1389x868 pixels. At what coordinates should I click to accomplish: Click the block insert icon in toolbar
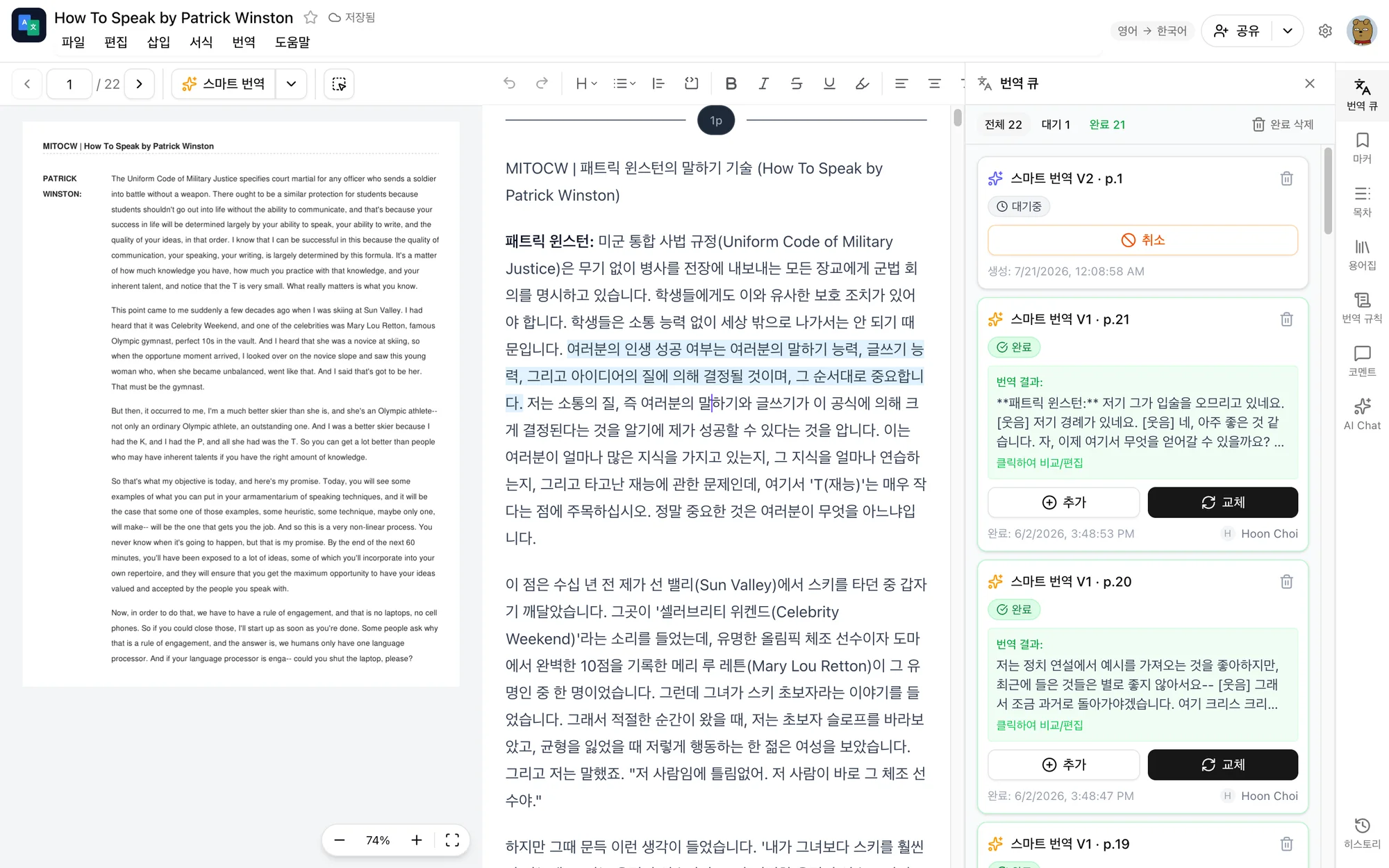pyautogui.click(x=691, y=83)
